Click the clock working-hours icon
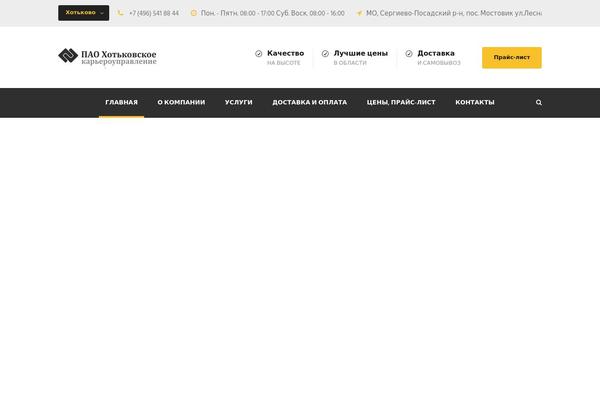 coord(194,13)
